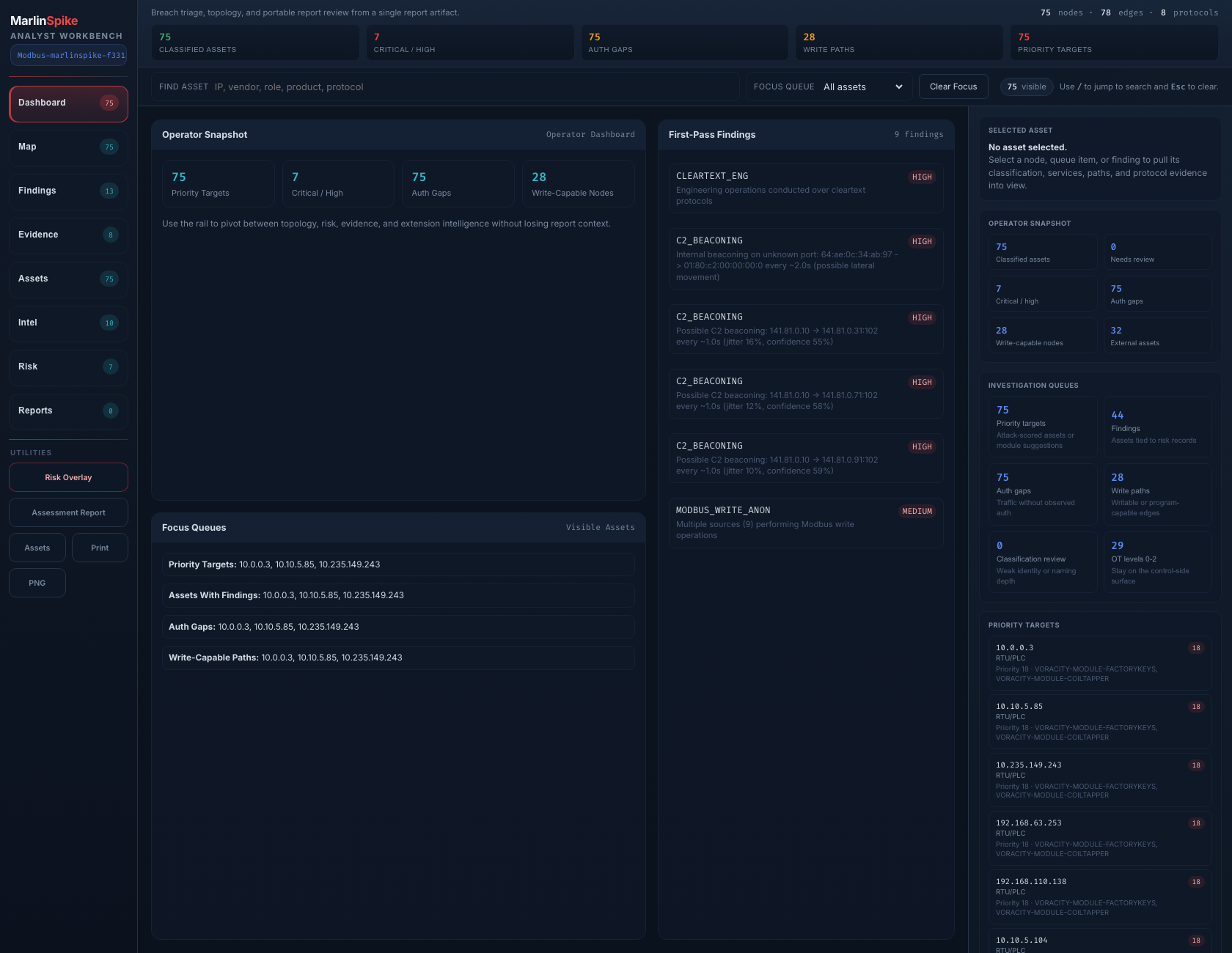Open the Evidence panel
This screenshot has height=953, width=1232.
(x=68, y=235)
